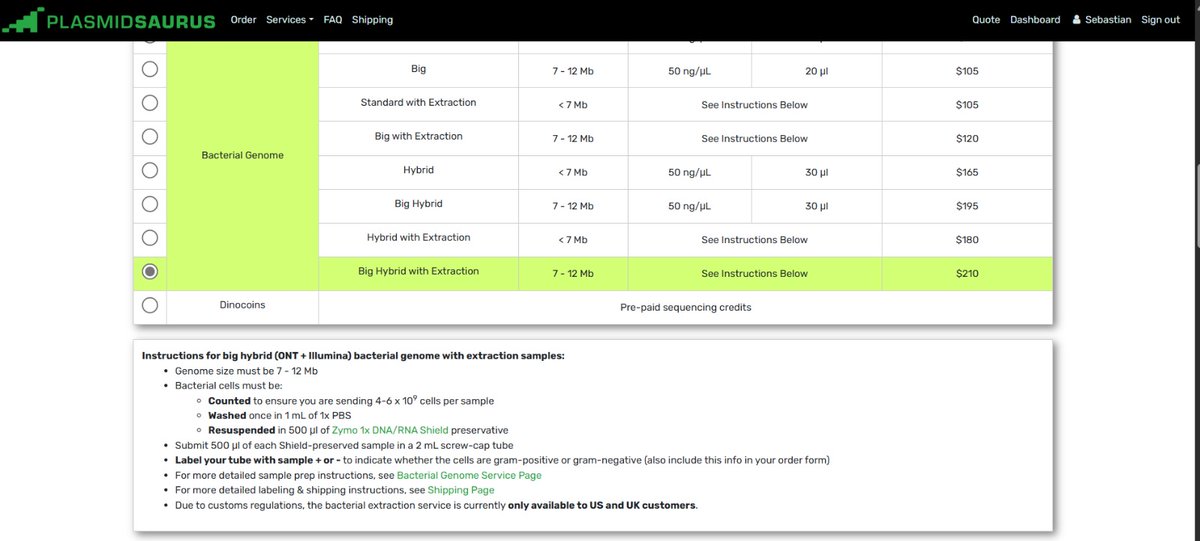Image resolution: width=1200 pixels, height=541 pixels.
Task: Open the Order page
Action: click(243, 20)
